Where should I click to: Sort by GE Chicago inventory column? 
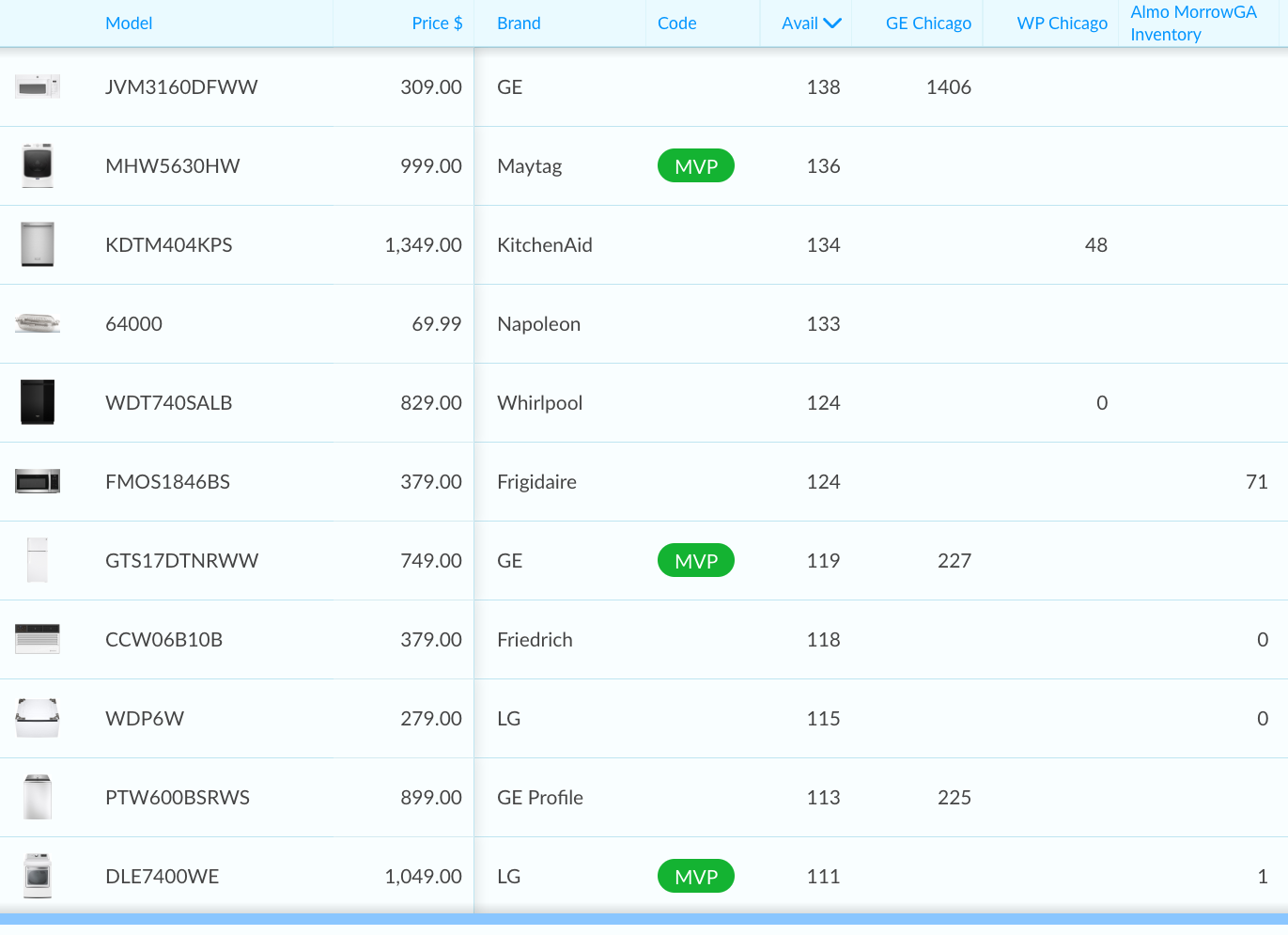coord(928,23)
